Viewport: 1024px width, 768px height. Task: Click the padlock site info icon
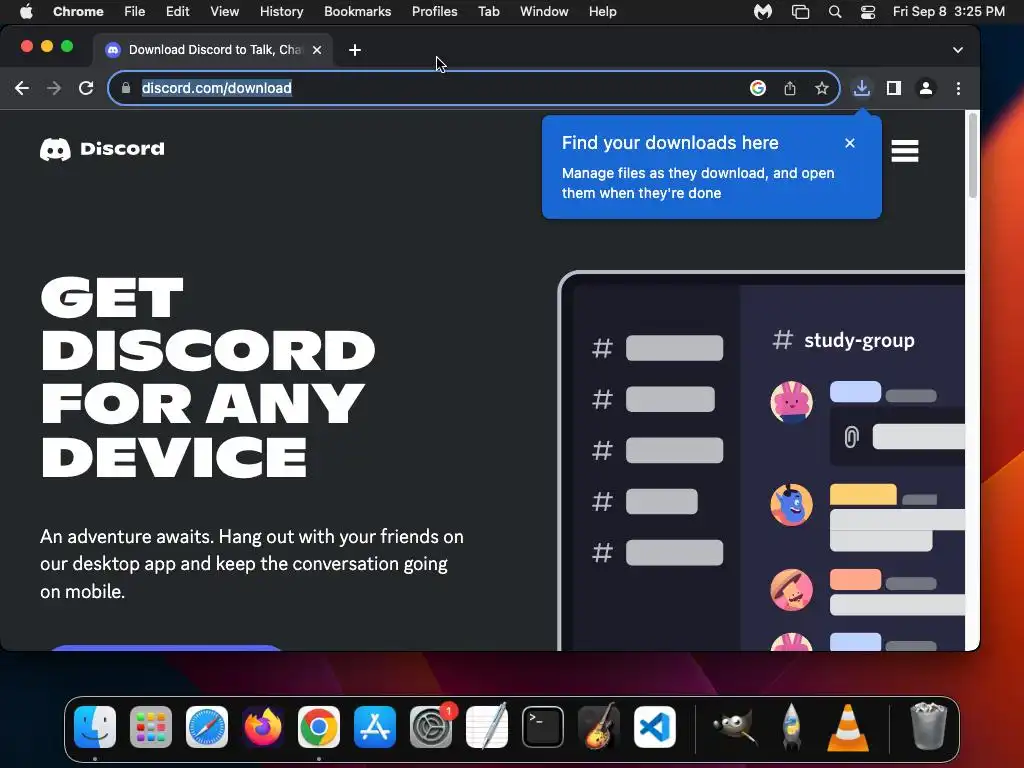[x=126, y=88]
